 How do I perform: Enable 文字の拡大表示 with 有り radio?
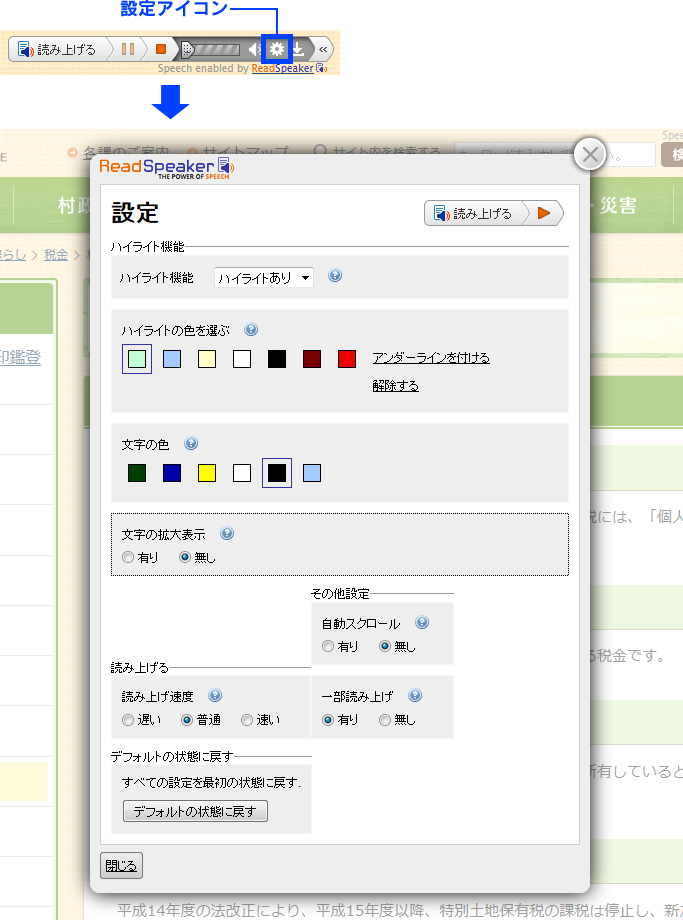[x=128, y=557]
